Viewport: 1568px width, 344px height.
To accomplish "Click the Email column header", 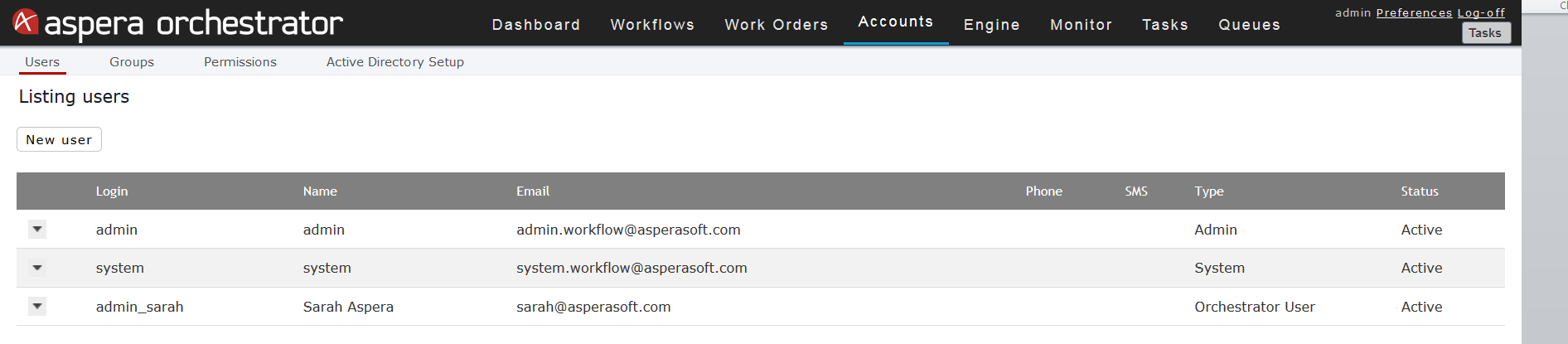I will [533, 191].
